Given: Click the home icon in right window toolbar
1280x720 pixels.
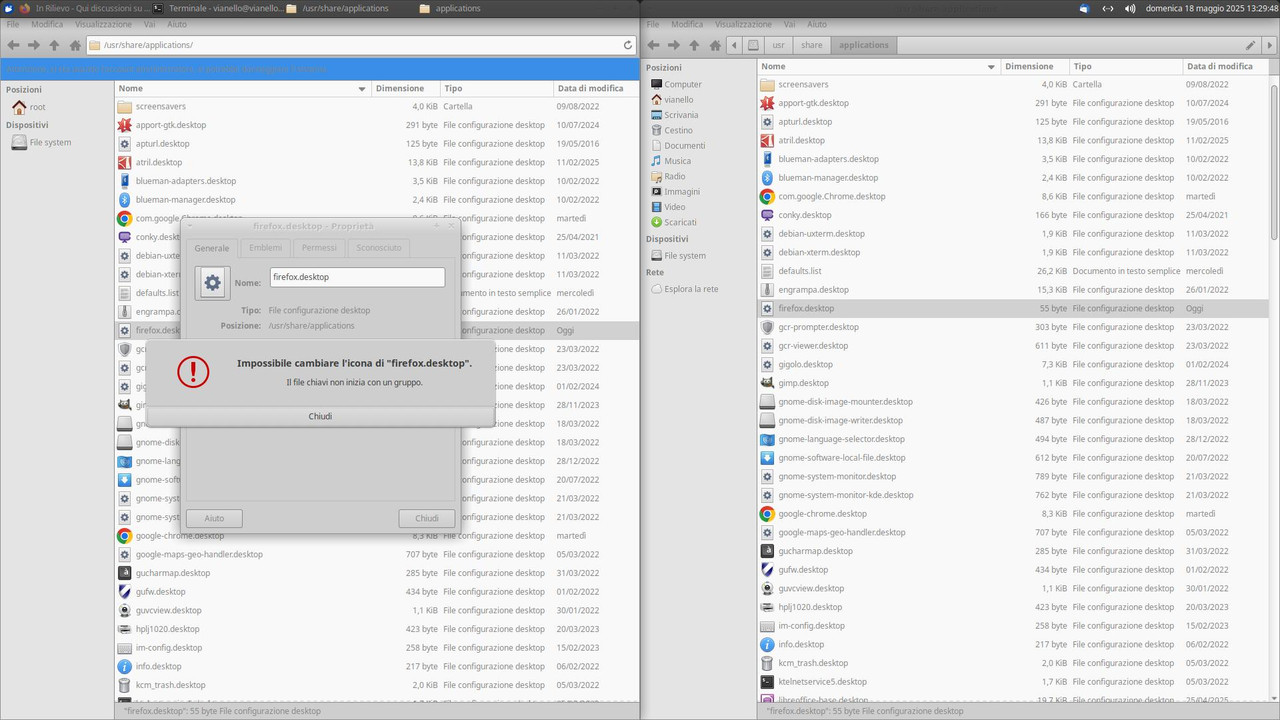Looking at the screenshot, I should pos(715,45).
